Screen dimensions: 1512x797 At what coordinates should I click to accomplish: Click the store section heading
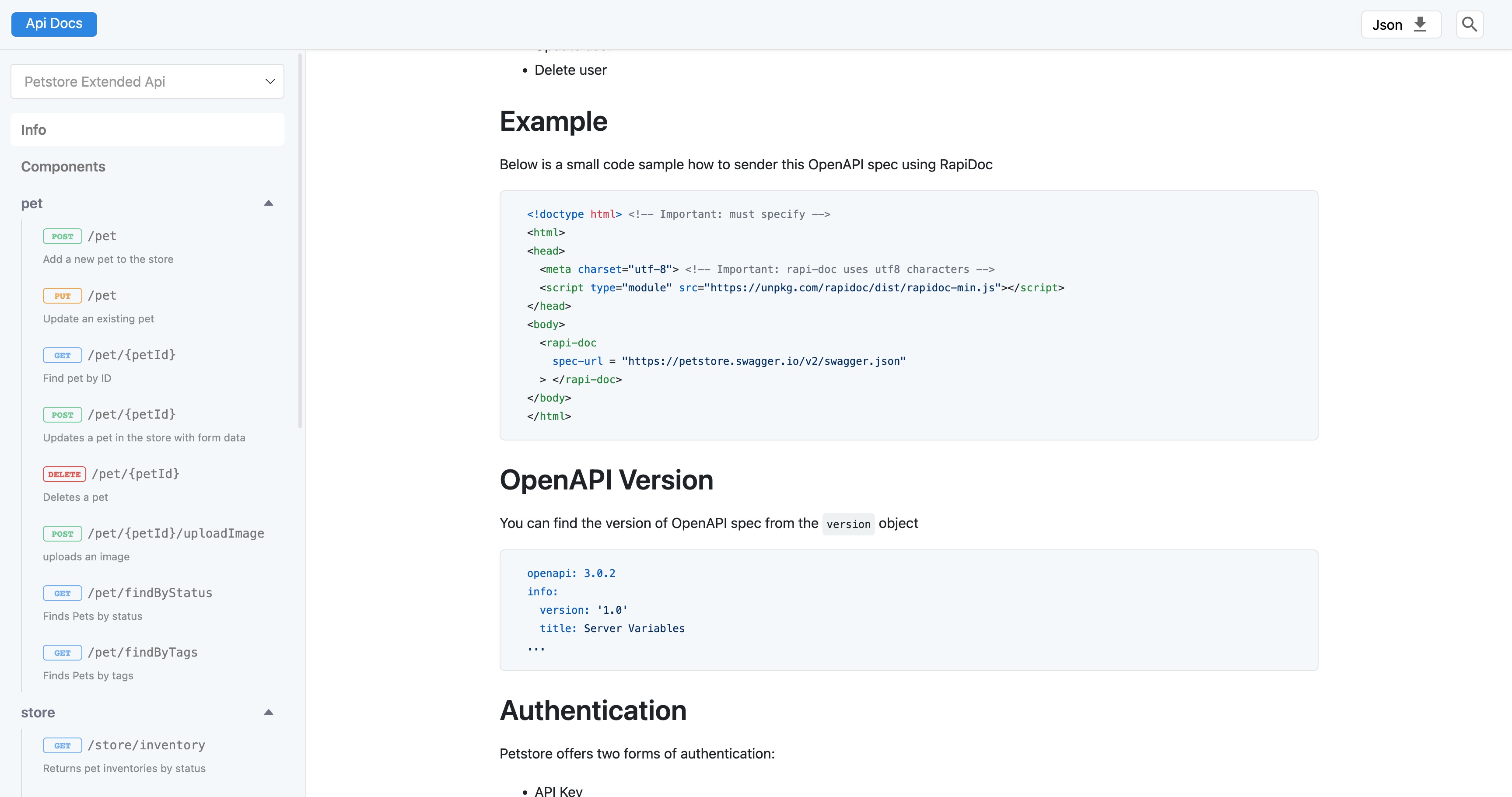38,713
